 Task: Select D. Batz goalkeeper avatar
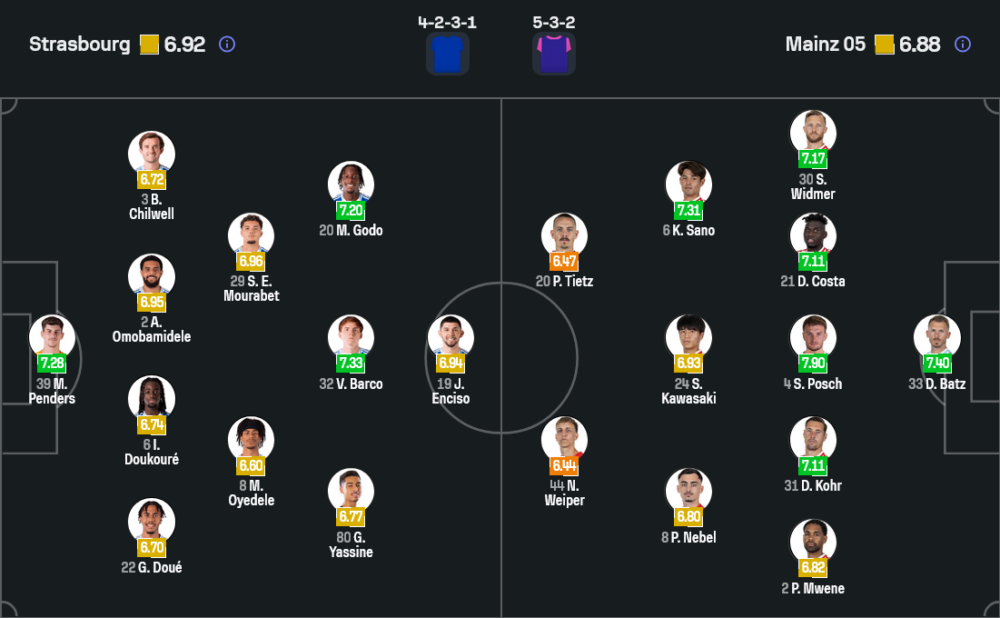(937, 337)
